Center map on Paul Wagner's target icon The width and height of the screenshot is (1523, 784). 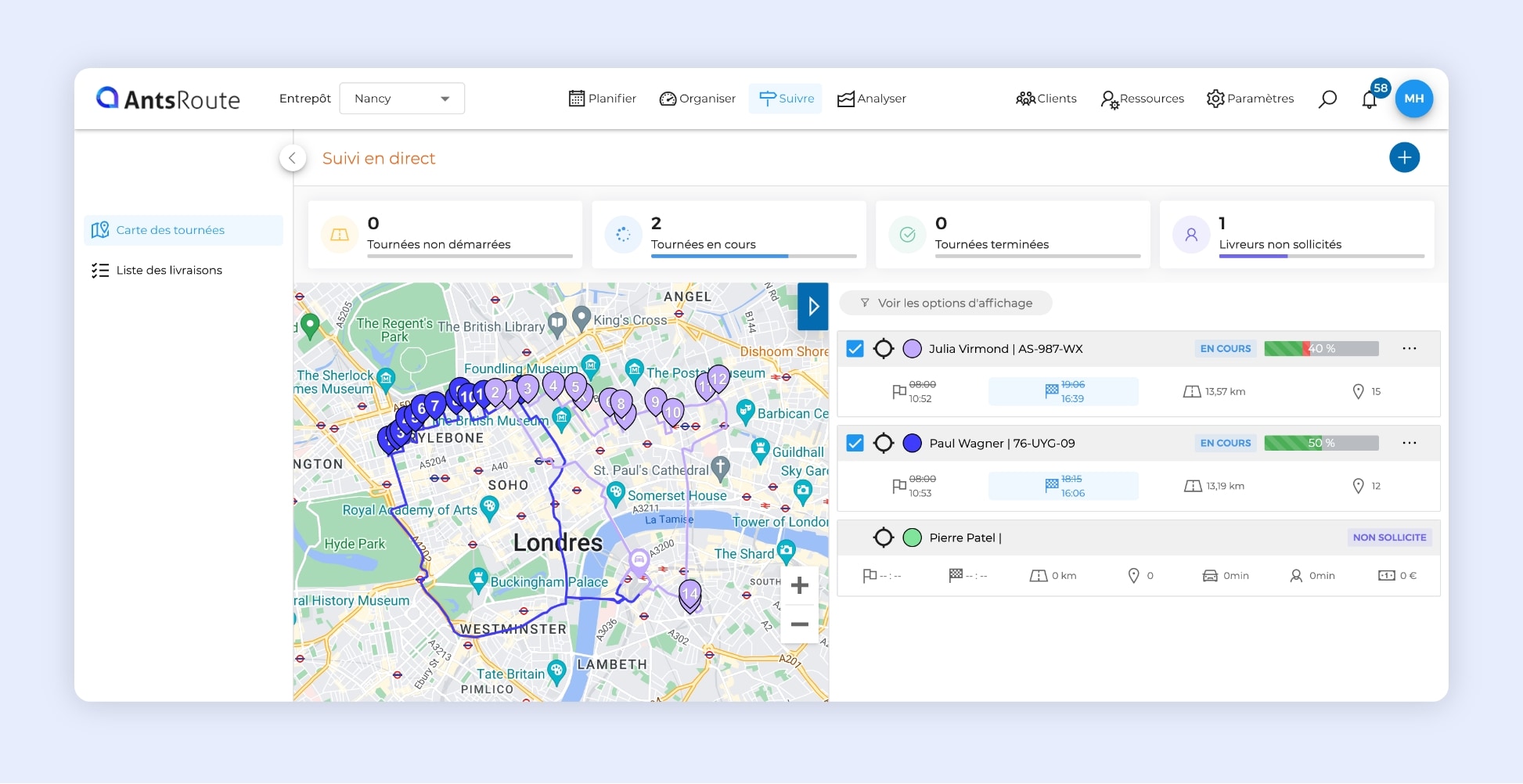pos(884,444)
